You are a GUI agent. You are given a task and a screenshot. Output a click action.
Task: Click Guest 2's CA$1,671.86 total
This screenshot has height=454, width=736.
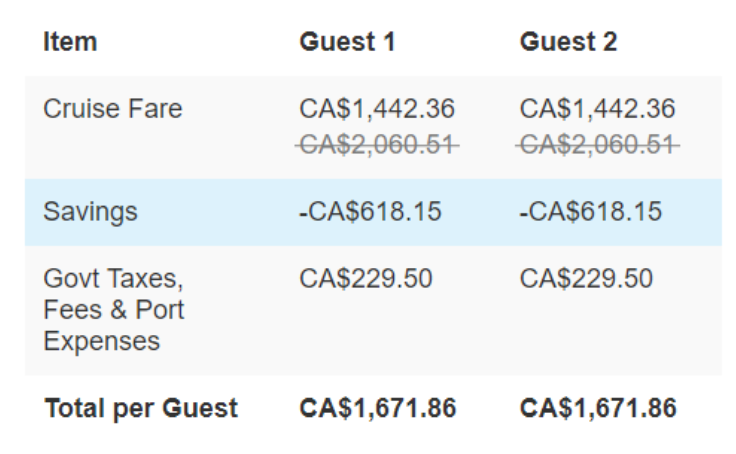coord(598,408)
